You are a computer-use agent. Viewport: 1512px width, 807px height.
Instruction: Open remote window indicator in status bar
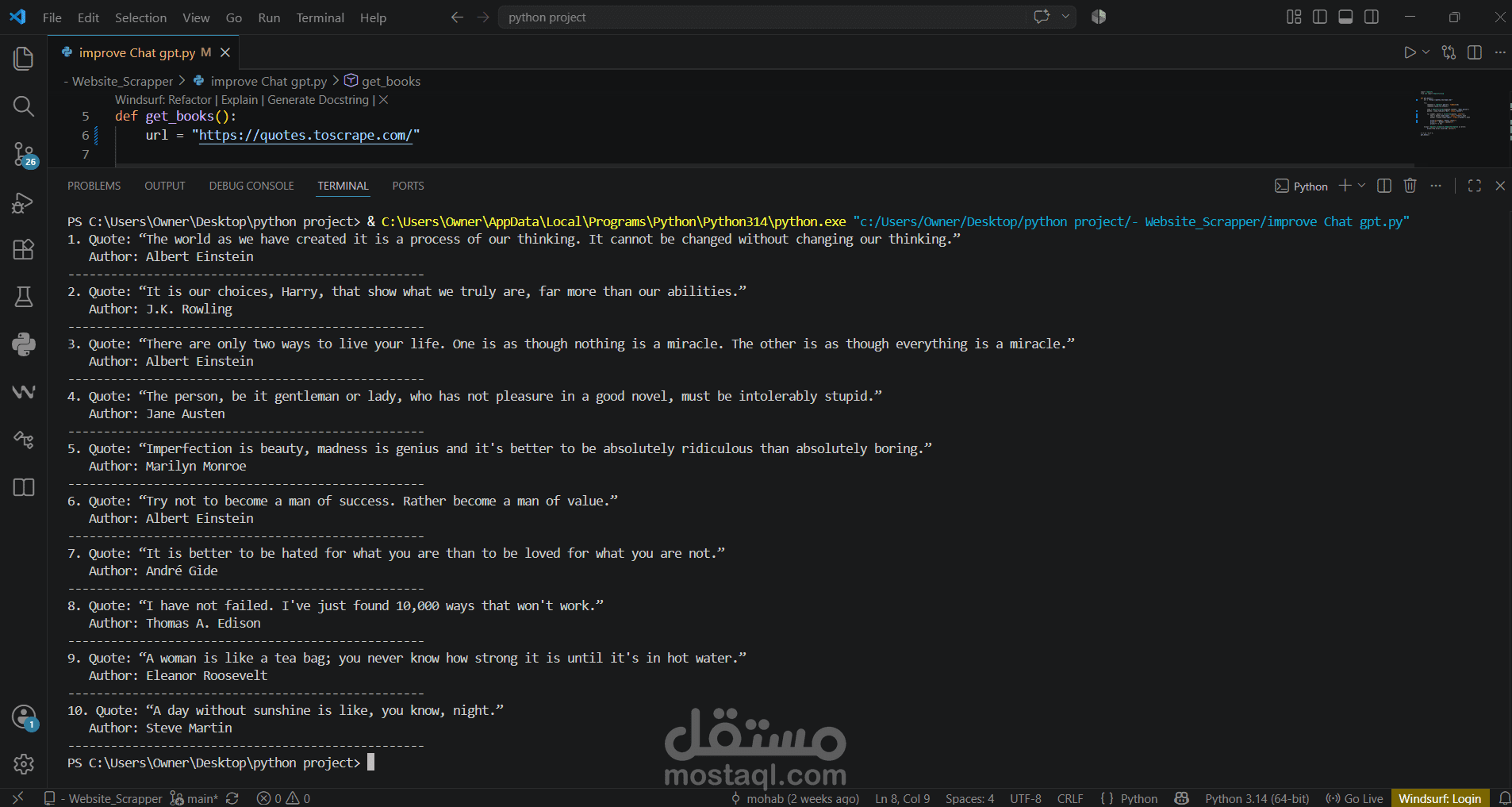click(x=17, y=798)
